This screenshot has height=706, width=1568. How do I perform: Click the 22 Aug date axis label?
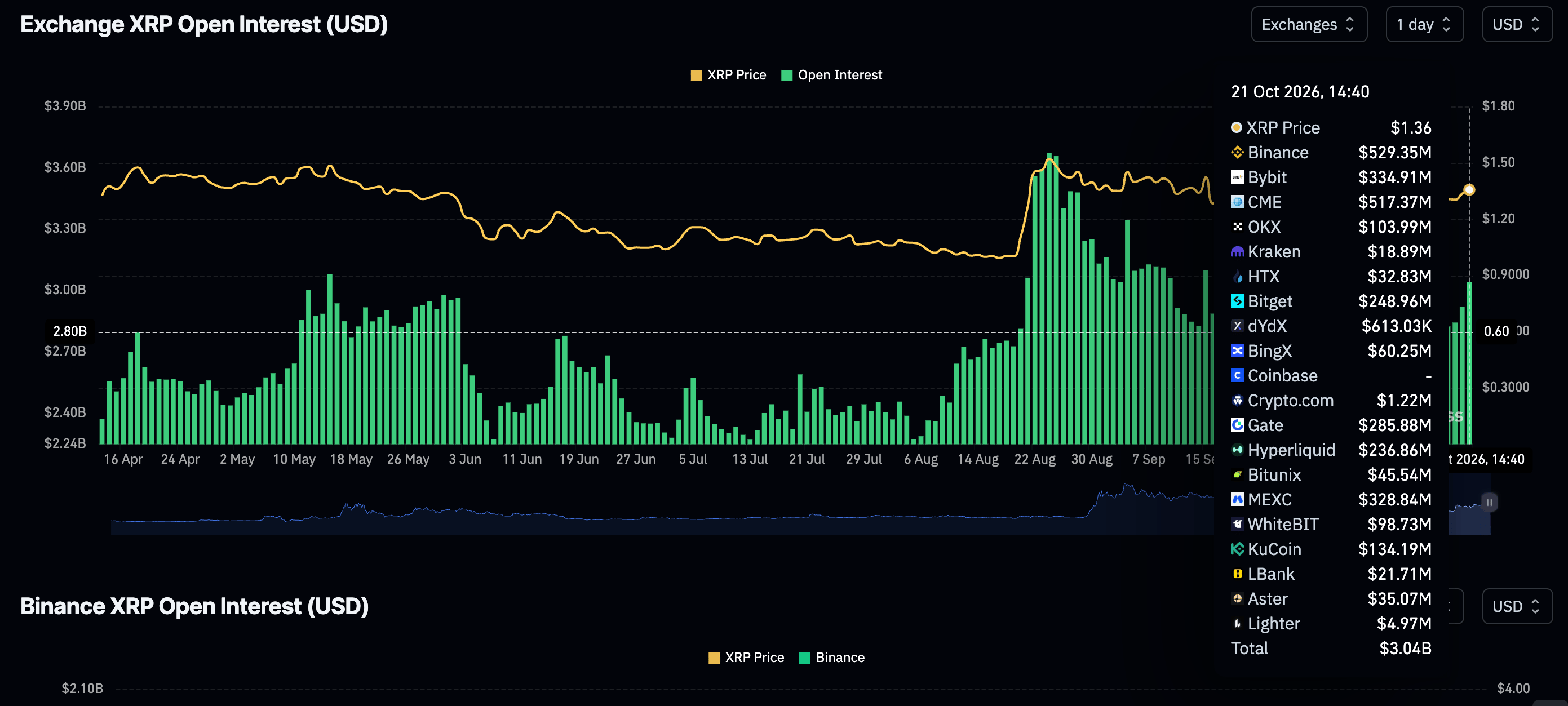coord(1035,459)
